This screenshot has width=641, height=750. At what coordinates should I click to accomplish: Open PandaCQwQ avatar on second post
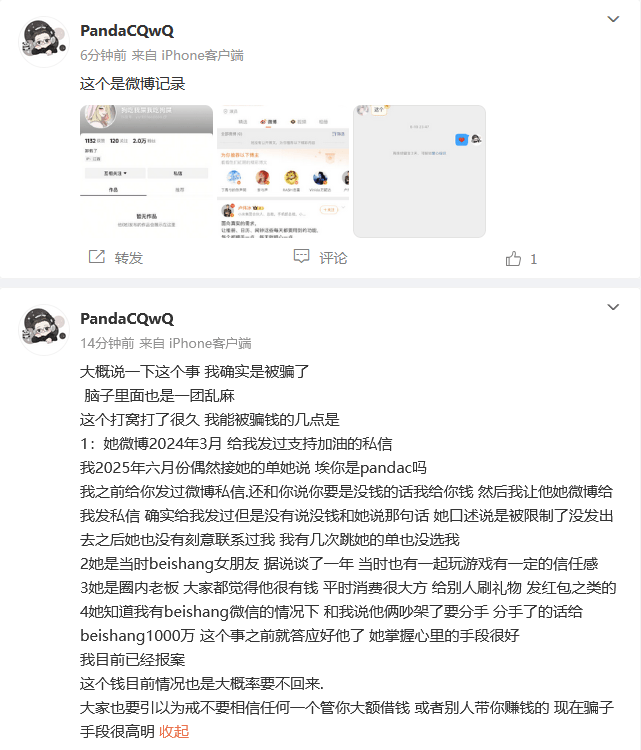click(44, 330)
